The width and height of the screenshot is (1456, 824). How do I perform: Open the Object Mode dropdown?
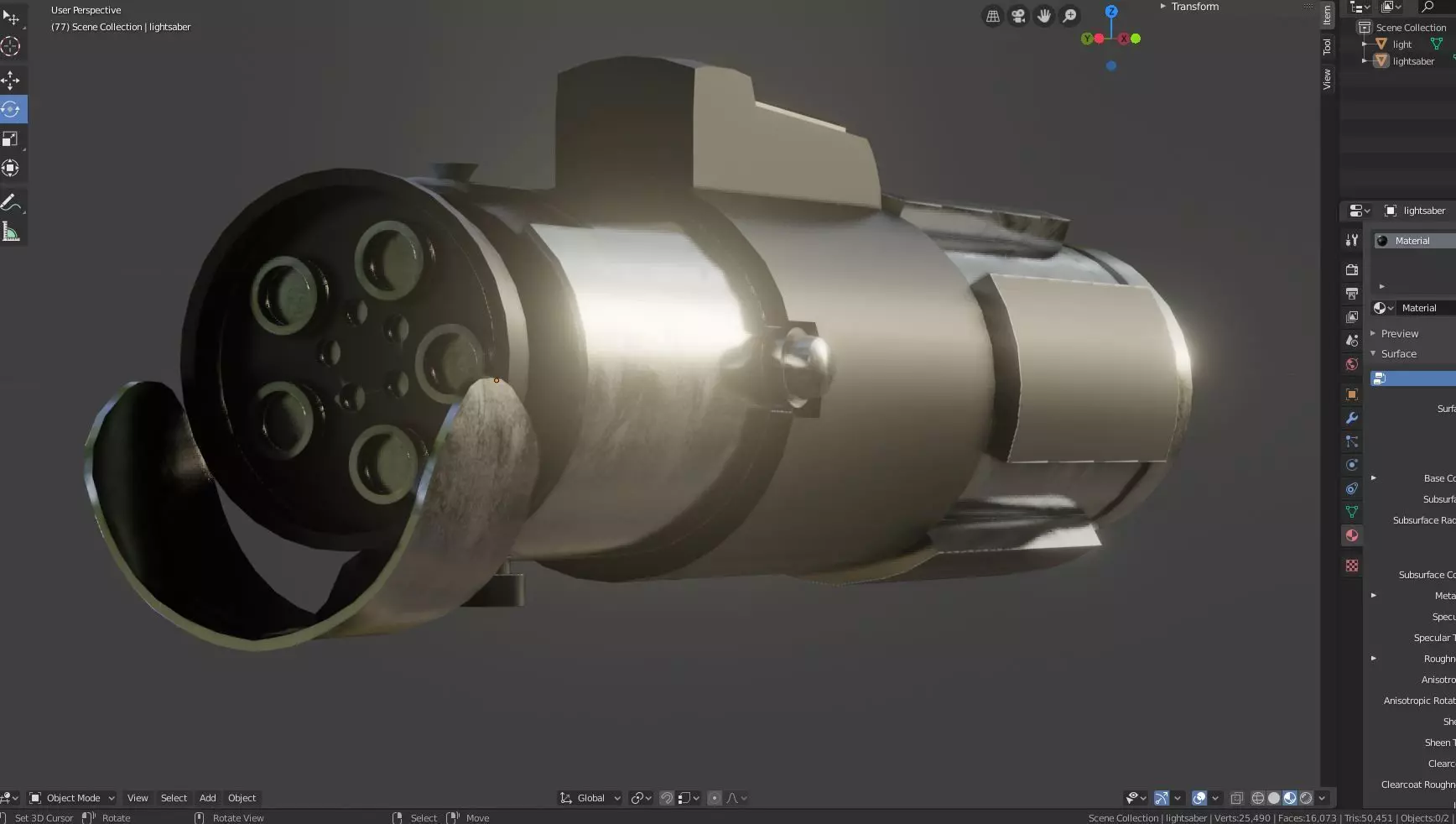(72, 798)
